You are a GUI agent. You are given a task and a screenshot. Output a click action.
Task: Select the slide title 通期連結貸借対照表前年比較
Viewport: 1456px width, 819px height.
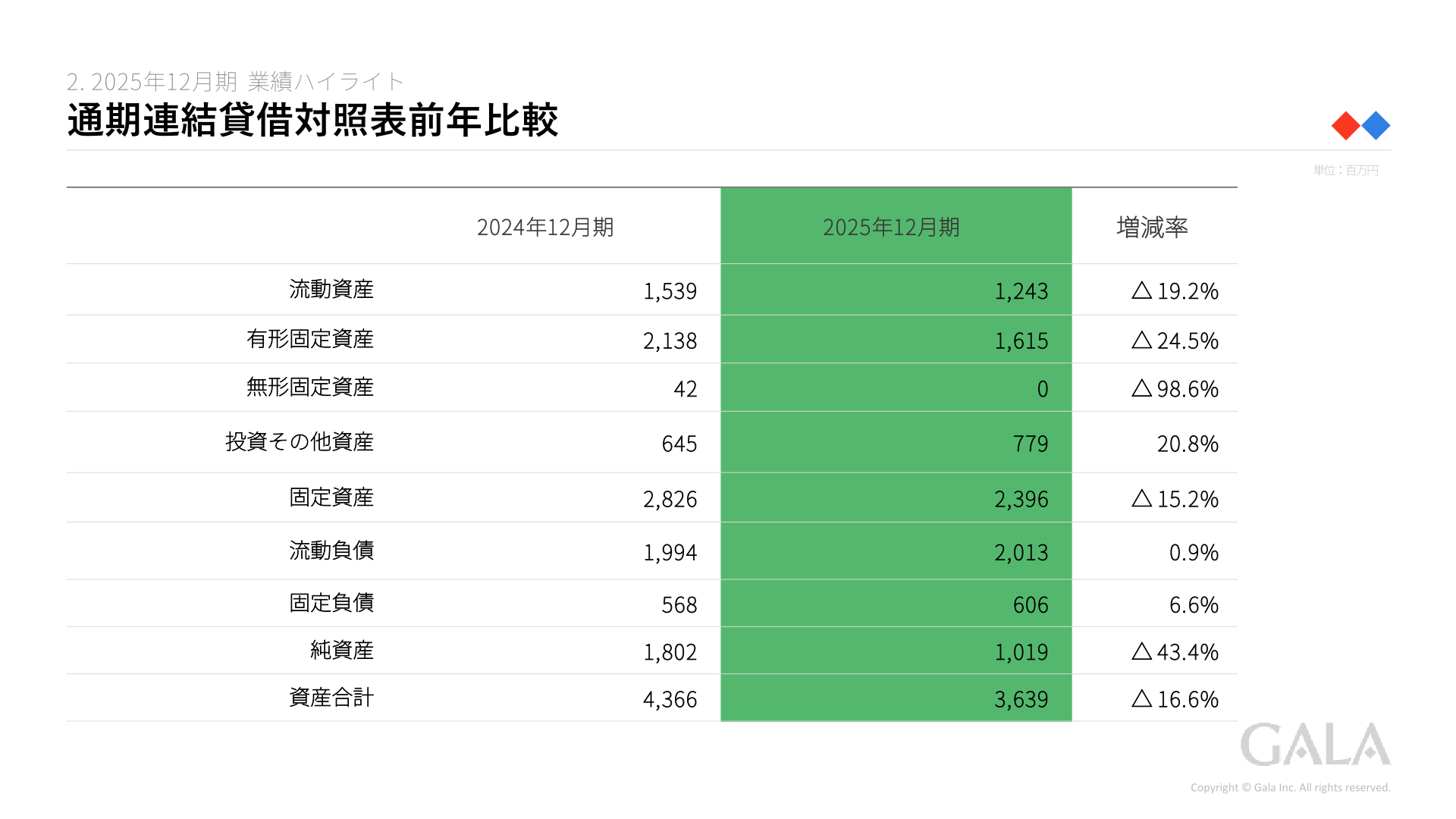(x=312, y=121)
